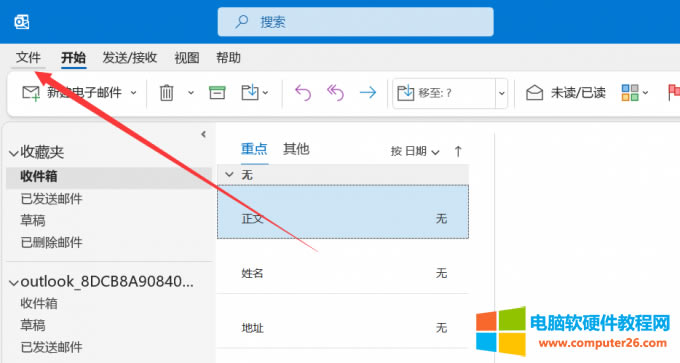Open the 新建电子邮件 dropdown arrow
The image size is (680, 363).
click(134, 92)
